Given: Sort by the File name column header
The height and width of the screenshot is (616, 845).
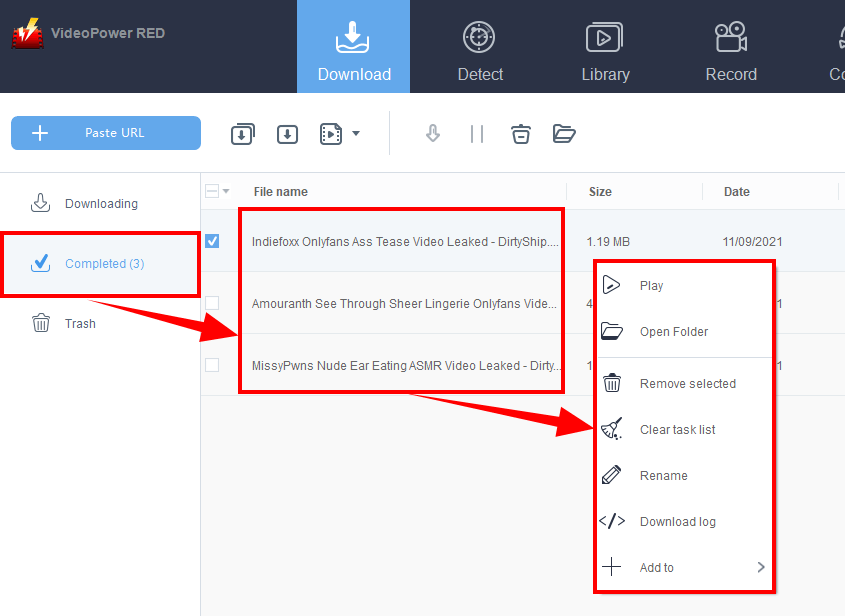Looking at the screenshot, I should click(x=281, y=192).
